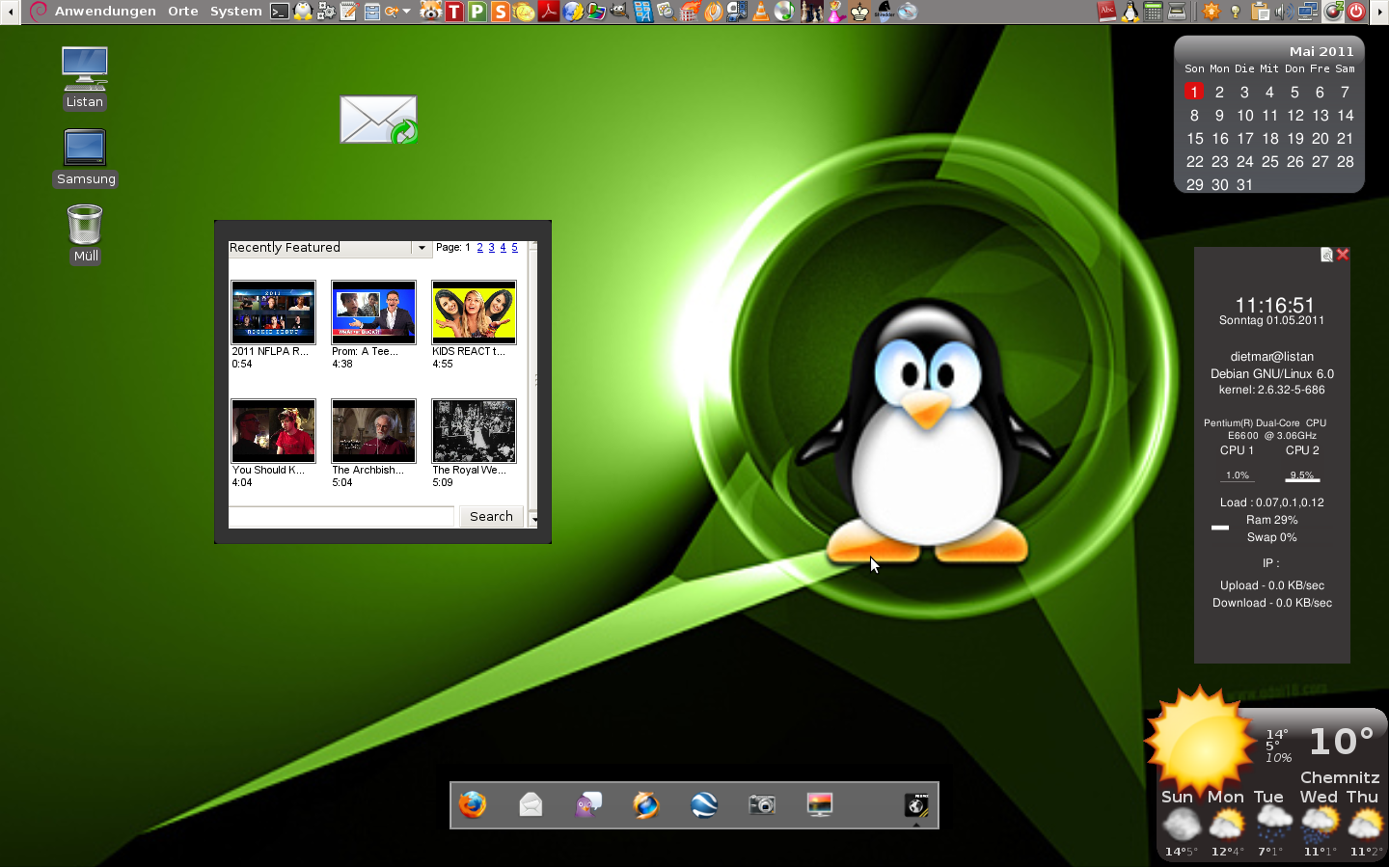Open The Royal We... video thumbnail
The height and width of the screenshot is (868, 1389).
[474, 431]
